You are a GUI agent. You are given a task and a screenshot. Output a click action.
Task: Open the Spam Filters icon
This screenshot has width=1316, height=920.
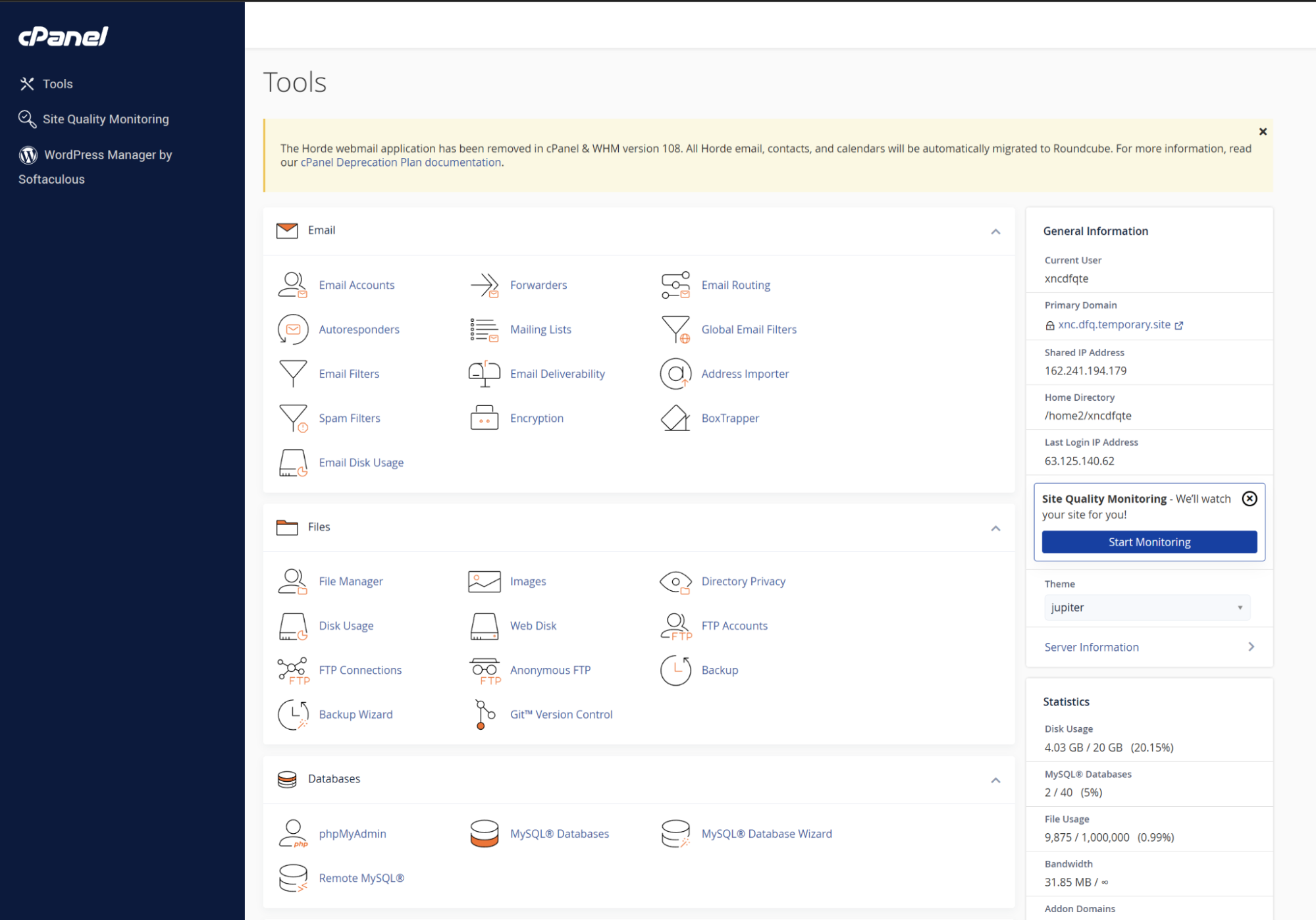tap(293, 418)
